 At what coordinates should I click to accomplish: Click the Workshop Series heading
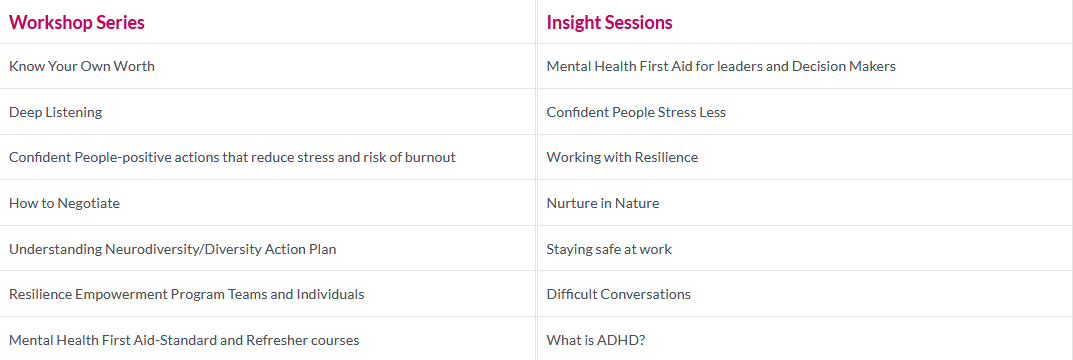pos(77,23)
